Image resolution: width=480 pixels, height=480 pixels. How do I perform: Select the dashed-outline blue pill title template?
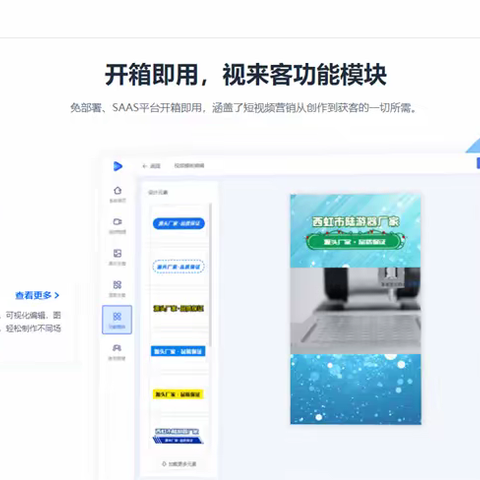[x=179, y=267]
